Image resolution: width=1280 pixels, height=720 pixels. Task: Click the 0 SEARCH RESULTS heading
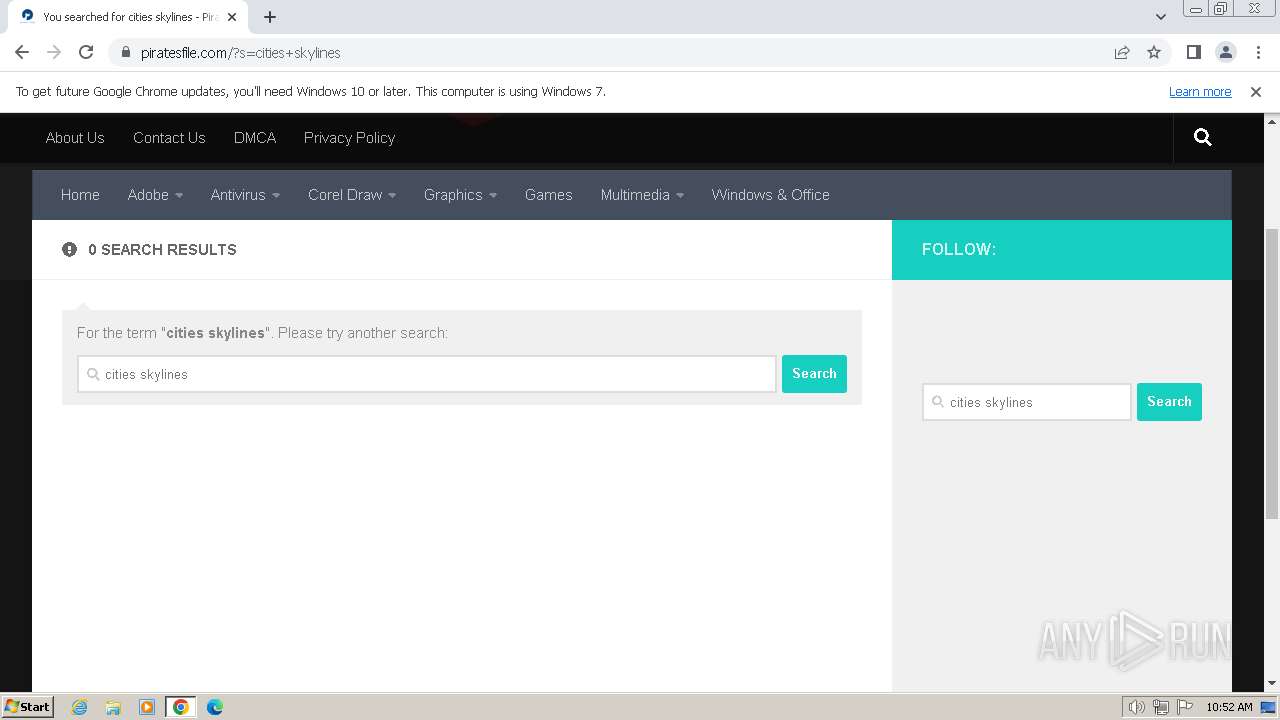pos(162,250)
